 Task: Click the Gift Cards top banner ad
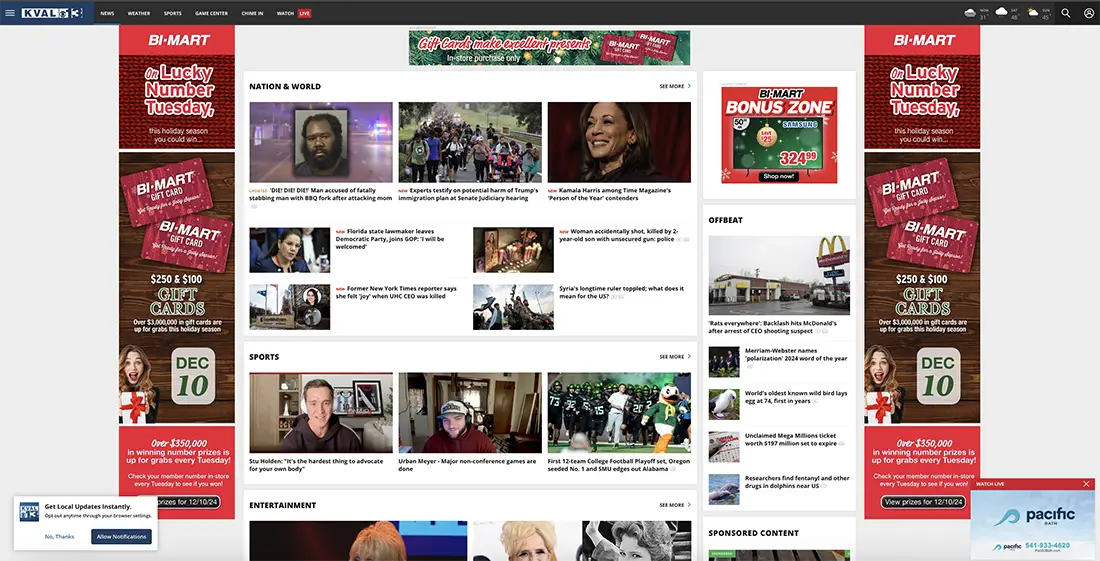[549, 48]
